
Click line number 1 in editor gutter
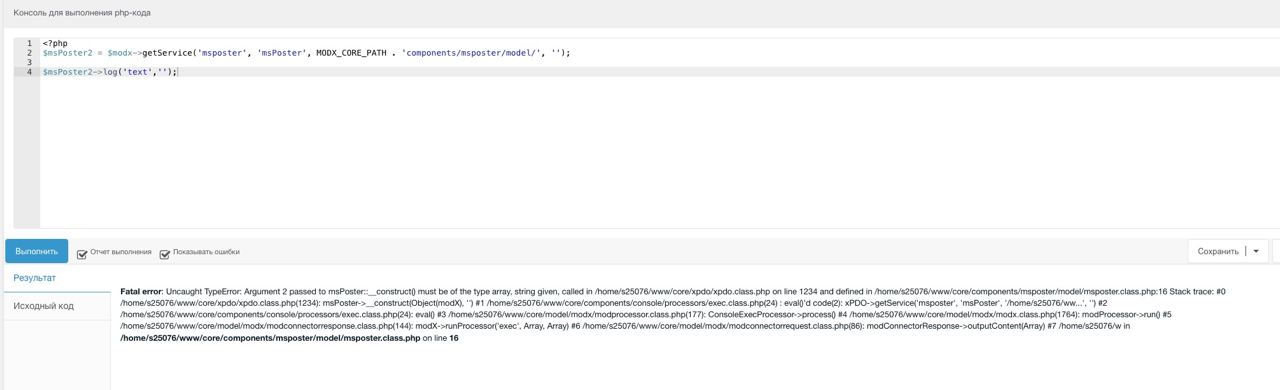coord(30,44)
